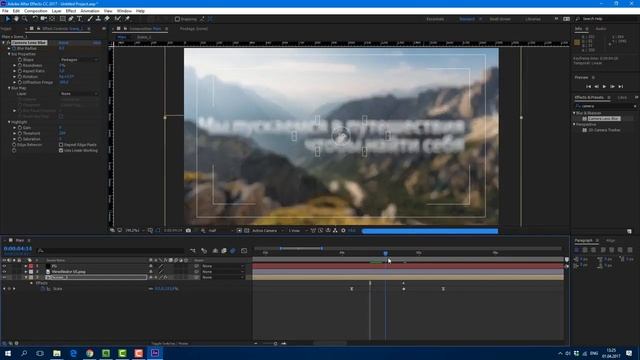
Task: Switch to the Align panel tab
Action: [611, 240]
